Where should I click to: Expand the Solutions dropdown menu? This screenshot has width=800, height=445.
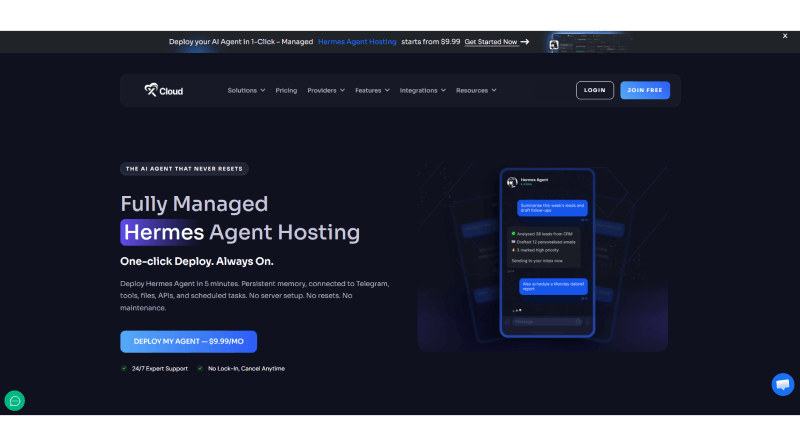246,90
